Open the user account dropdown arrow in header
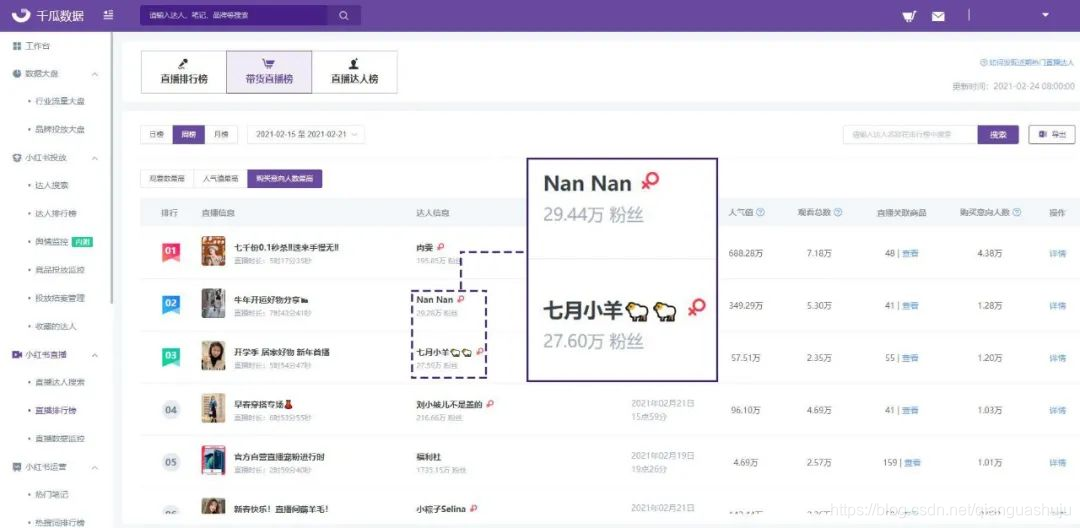Screen dimensions: 1080x528 click(1045, 14)
